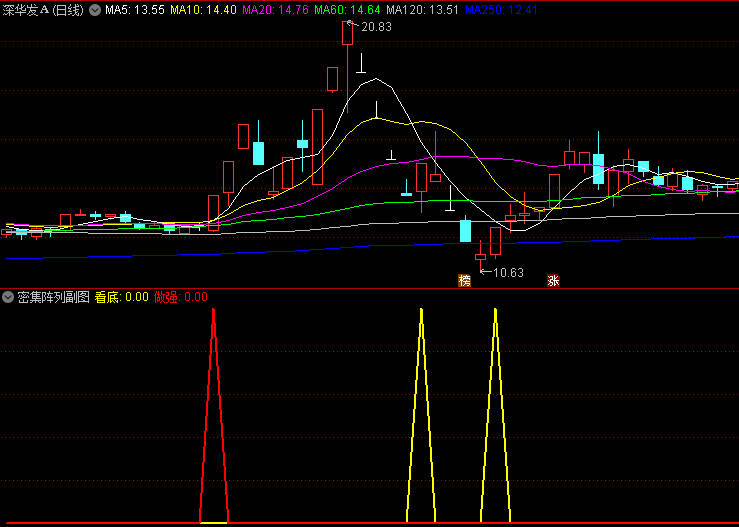
Task: Click the 看底 indicator value label
Action: coord(121,297)
